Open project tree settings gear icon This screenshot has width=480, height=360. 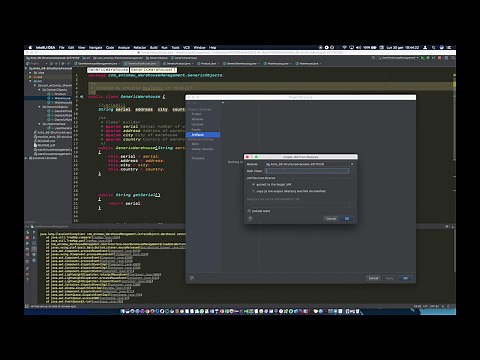click(63, 63)
